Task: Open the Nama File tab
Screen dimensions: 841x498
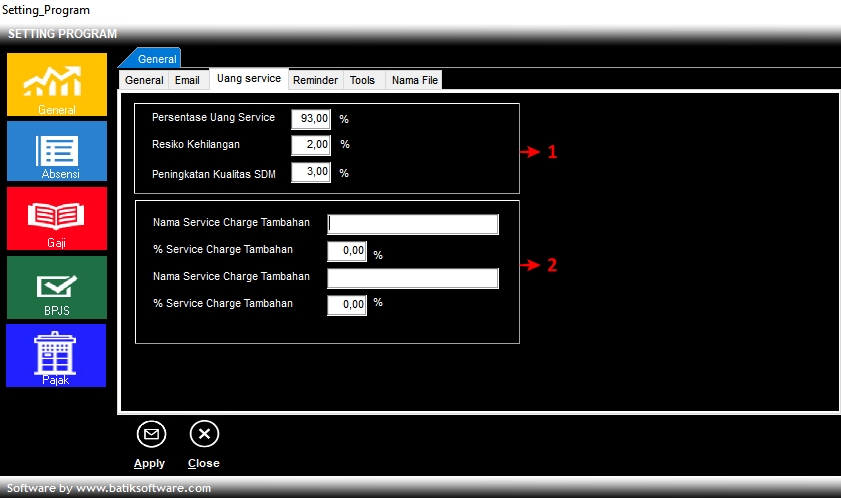Action: (414, 80)
